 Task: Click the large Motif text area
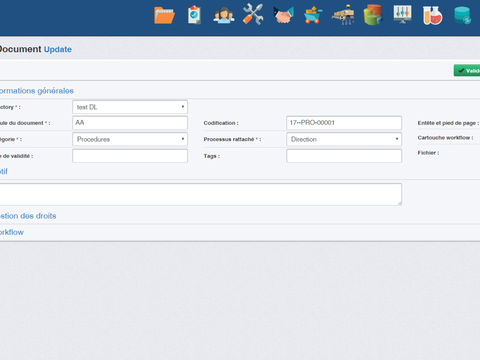point(201,194)
